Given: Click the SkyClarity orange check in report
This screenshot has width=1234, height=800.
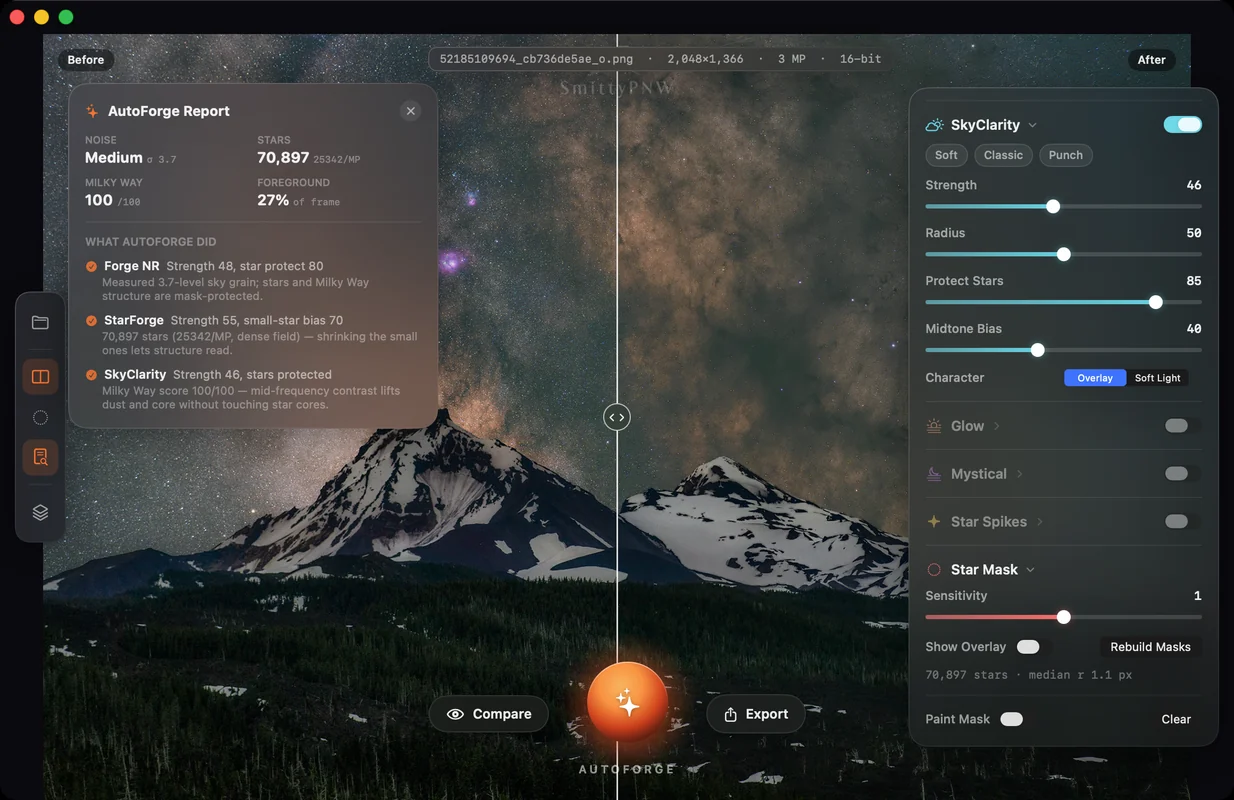Looking at the screenshot, I should tap(91, 374).
